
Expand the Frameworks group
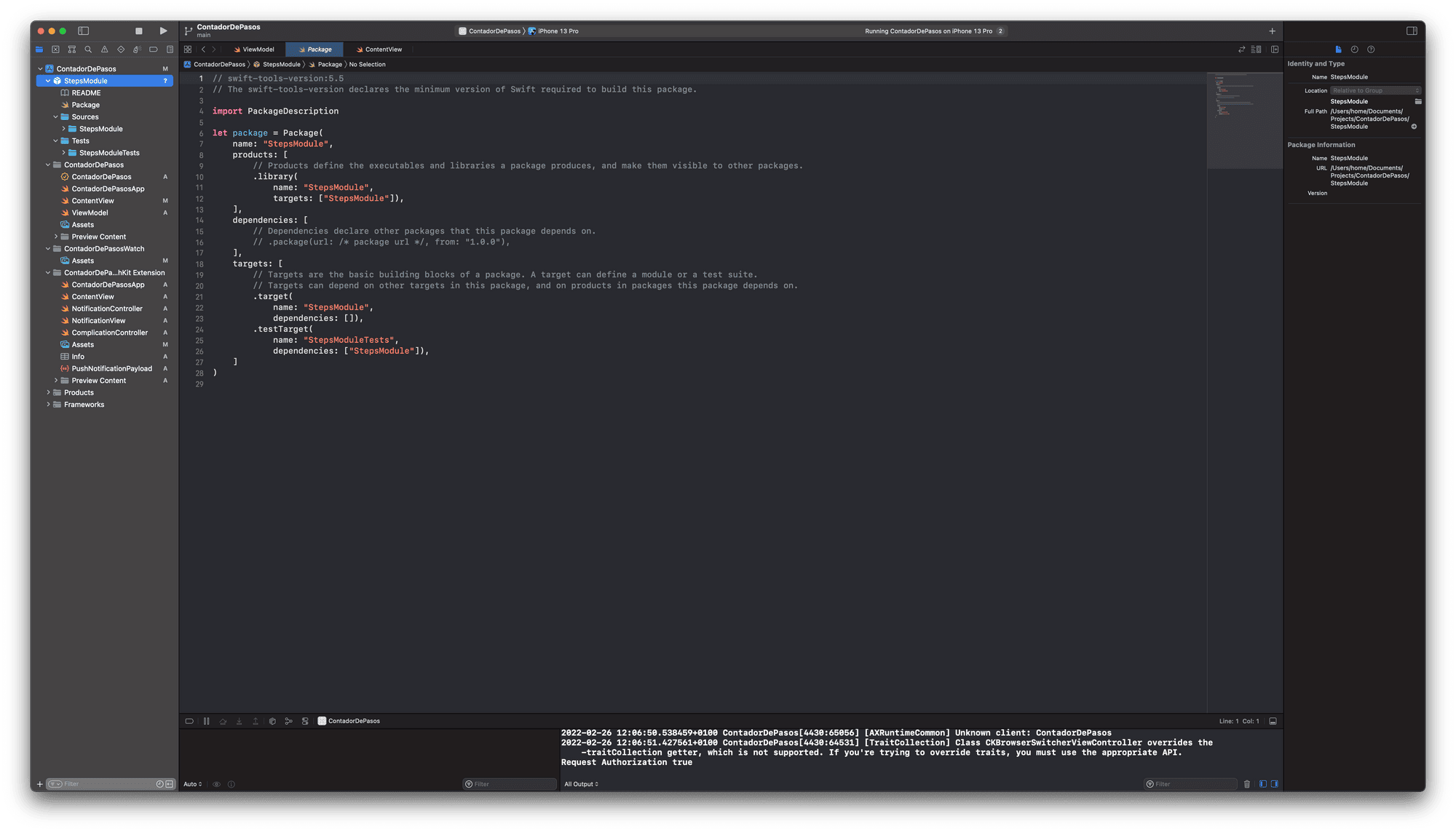point(48,405)
